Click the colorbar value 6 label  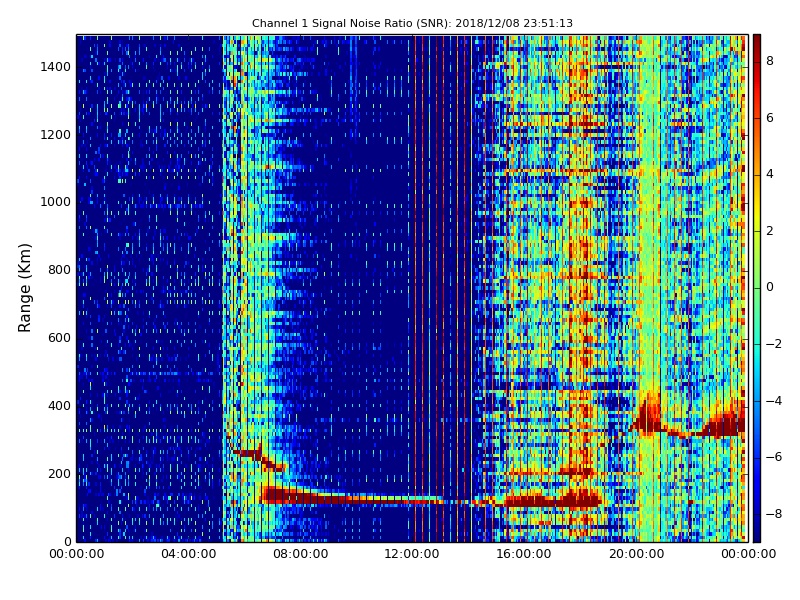point(770,118)
